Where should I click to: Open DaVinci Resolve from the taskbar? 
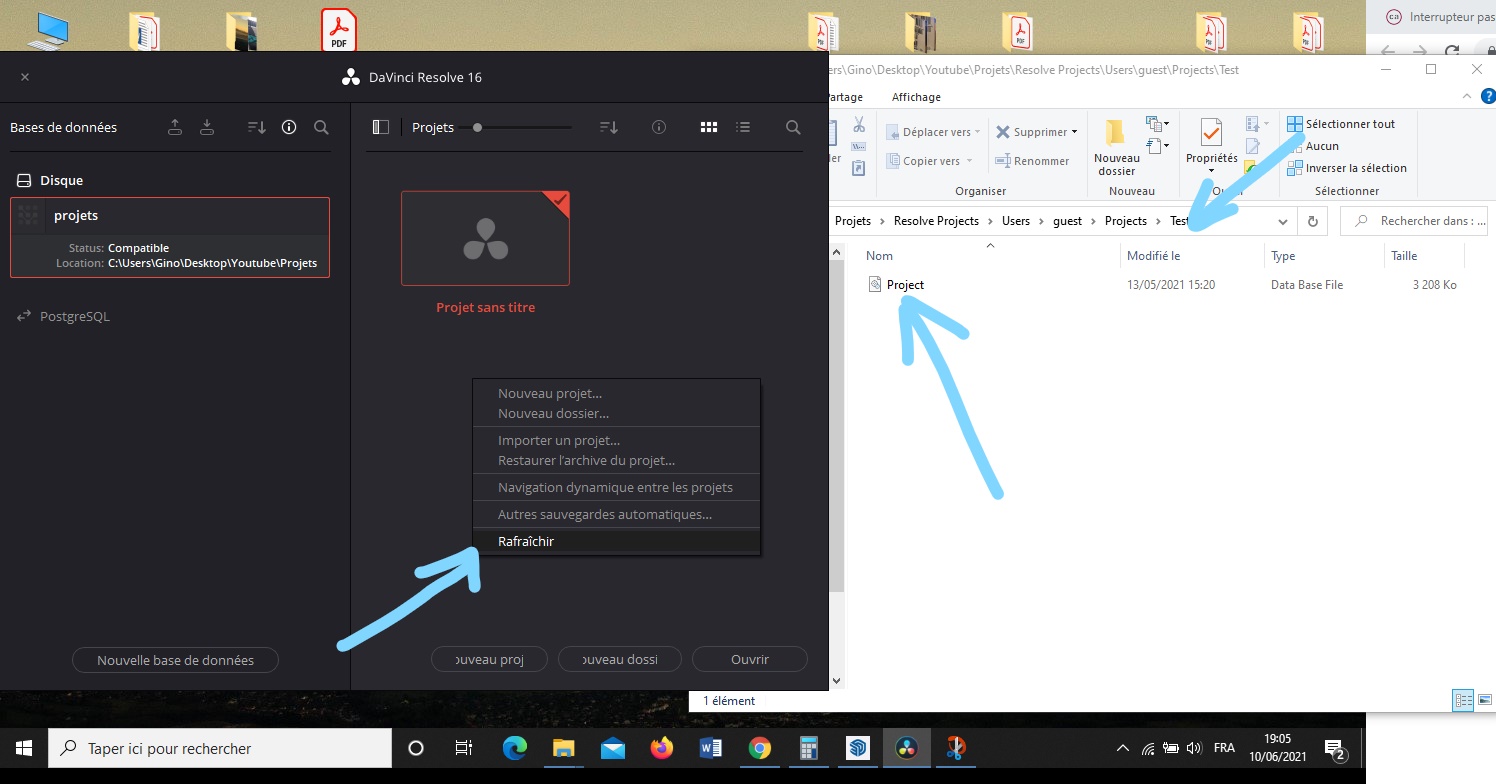tap(907, 748)
